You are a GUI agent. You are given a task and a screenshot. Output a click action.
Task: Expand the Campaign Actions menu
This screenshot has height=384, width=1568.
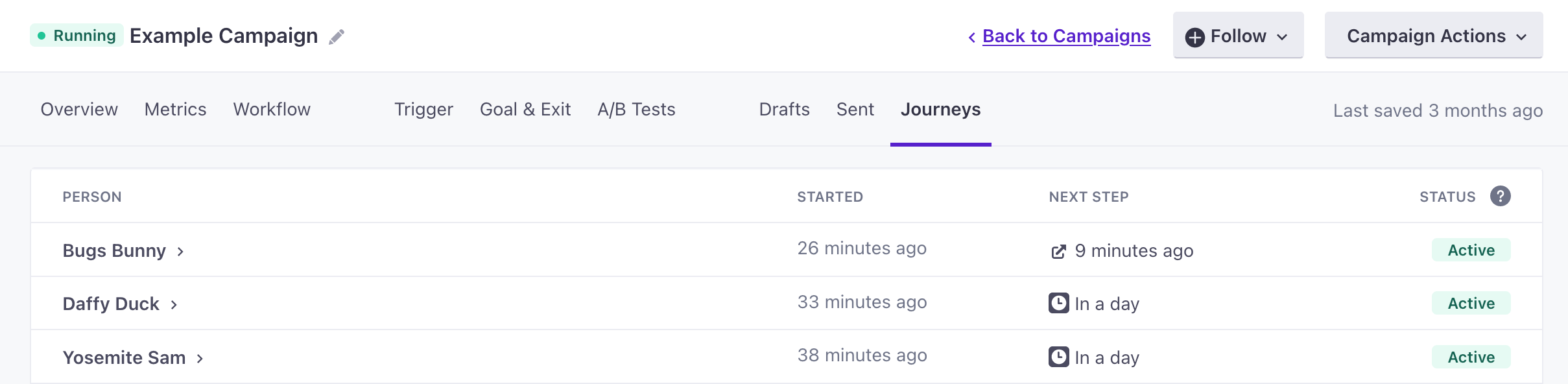tap(1433, 36)
